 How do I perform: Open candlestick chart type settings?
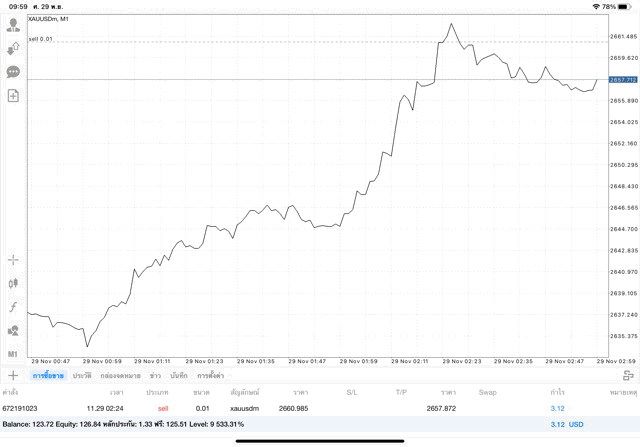tap(13, 283)
